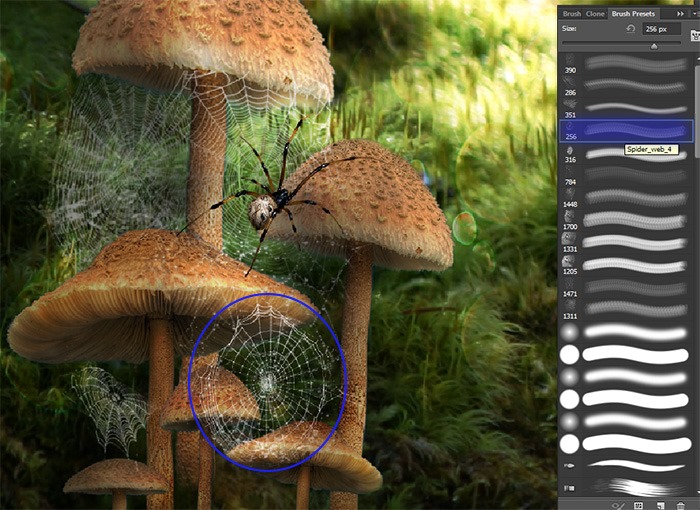The image size is (700, 510).
Task: Click the create new brush icon
Action: click(x=660, y=506)
